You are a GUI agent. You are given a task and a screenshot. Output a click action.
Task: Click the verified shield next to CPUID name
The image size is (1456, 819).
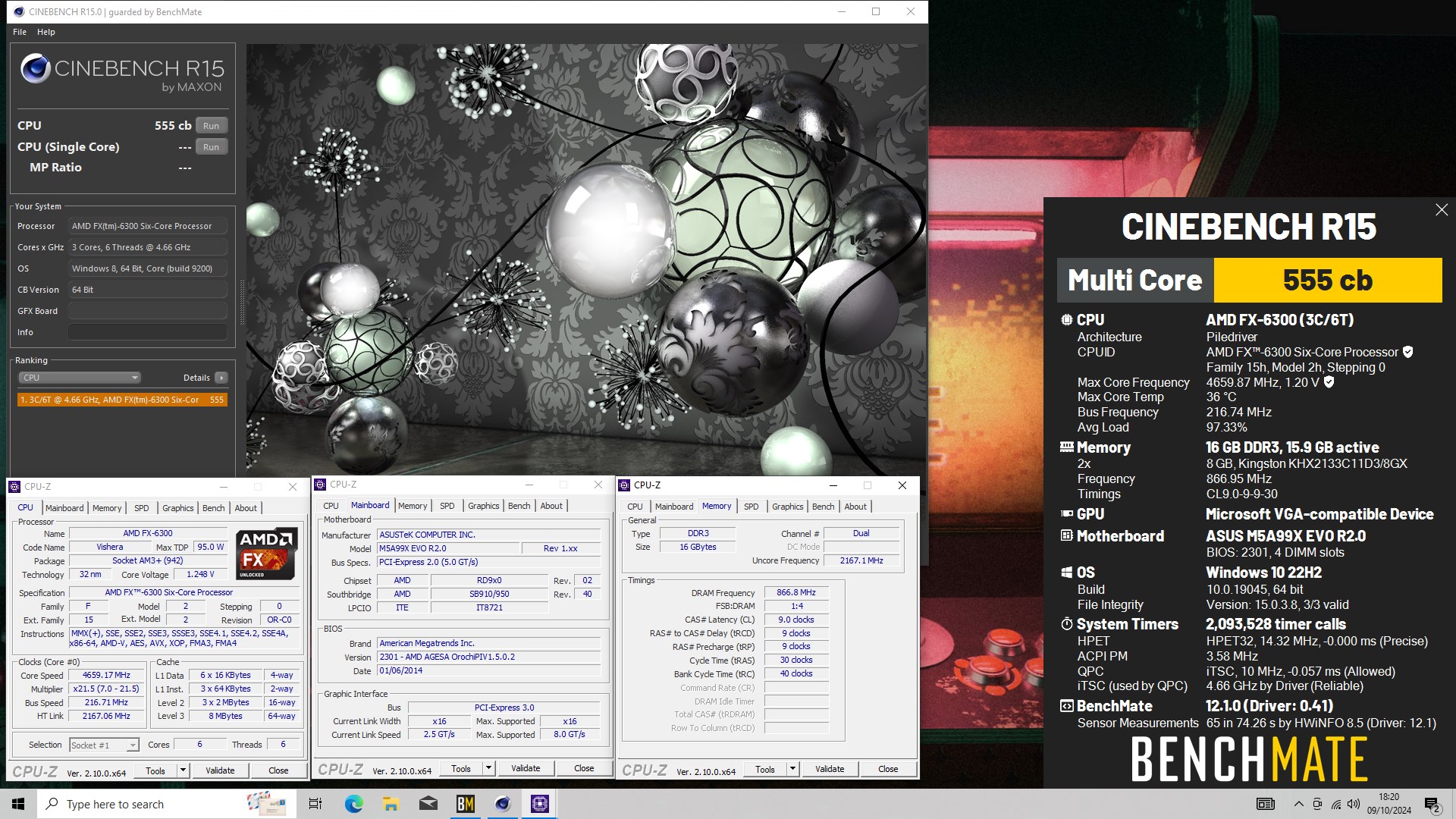pos(1407,352)
